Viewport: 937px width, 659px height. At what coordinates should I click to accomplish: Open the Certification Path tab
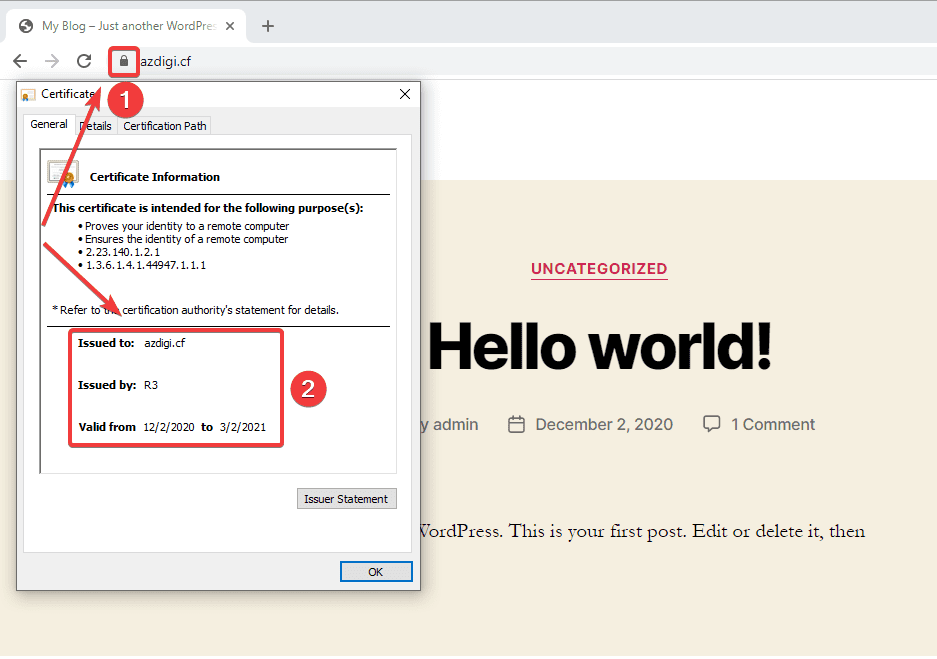pyautogui.click(x=163, y=125)
